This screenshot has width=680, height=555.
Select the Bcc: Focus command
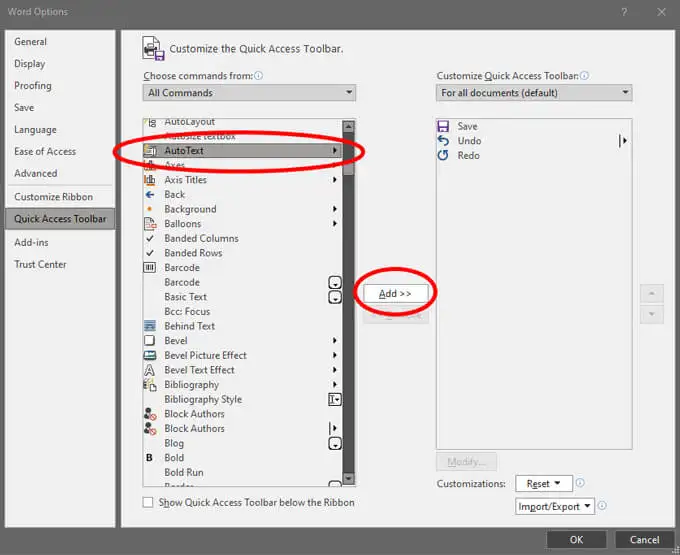[187, 311]
